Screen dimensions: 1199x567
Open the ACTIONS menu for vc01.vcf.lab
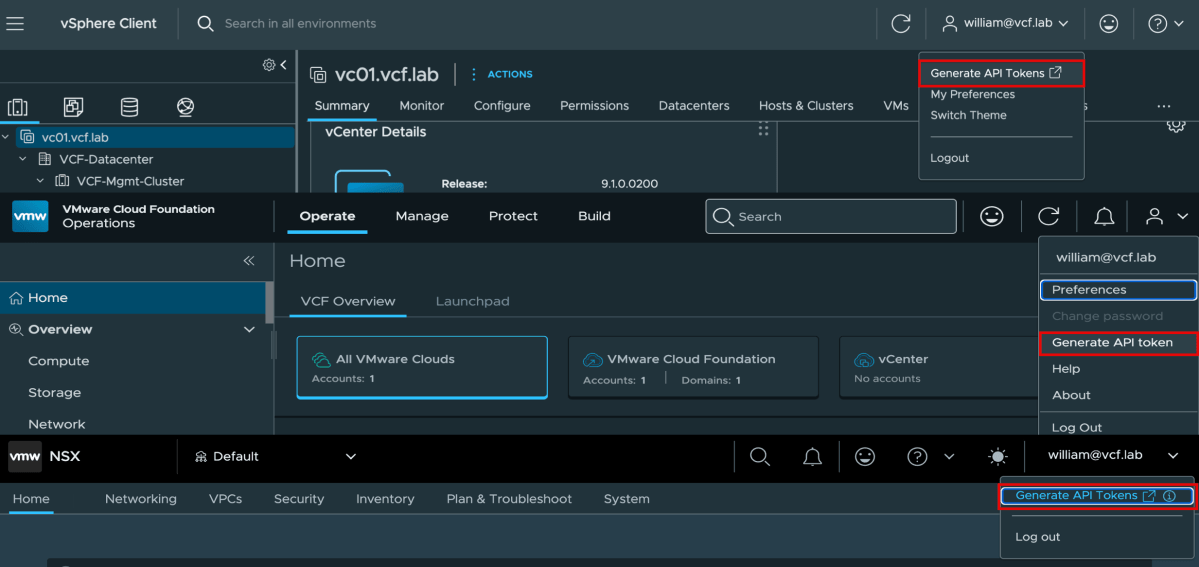502,74
